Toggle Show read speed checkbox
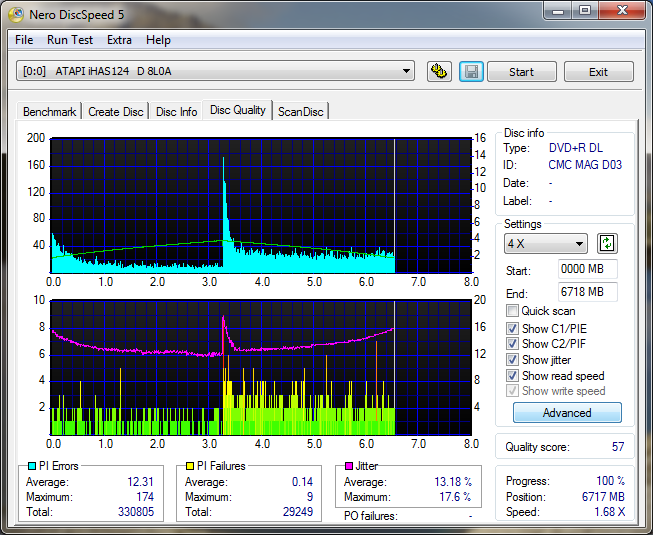This screenshot has width=653, height=535. tap(512, 376)
